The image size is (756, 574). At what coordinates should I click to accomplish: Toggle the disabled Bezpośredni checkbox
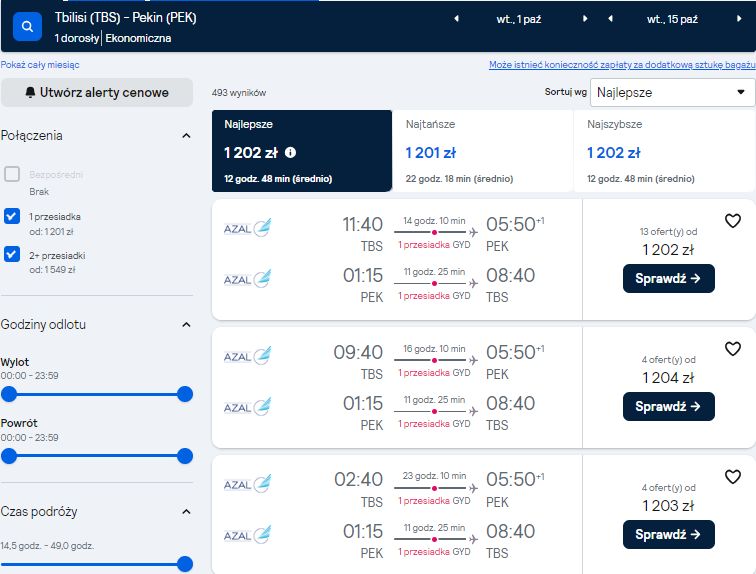pyautogui.click(x=12, y=174)
